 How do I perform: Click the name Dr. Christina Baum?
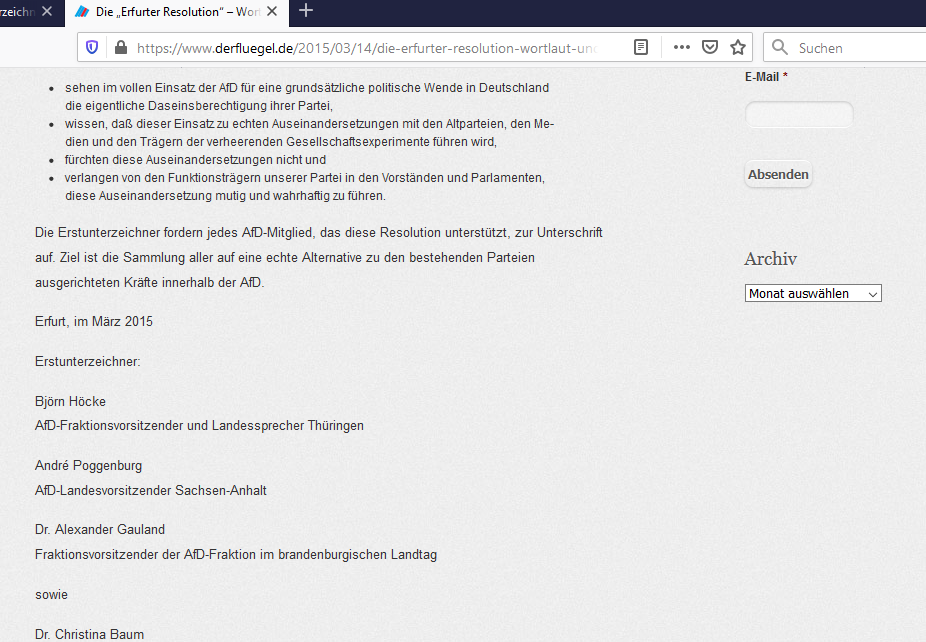pyautogui.click(x=89, y=634)
